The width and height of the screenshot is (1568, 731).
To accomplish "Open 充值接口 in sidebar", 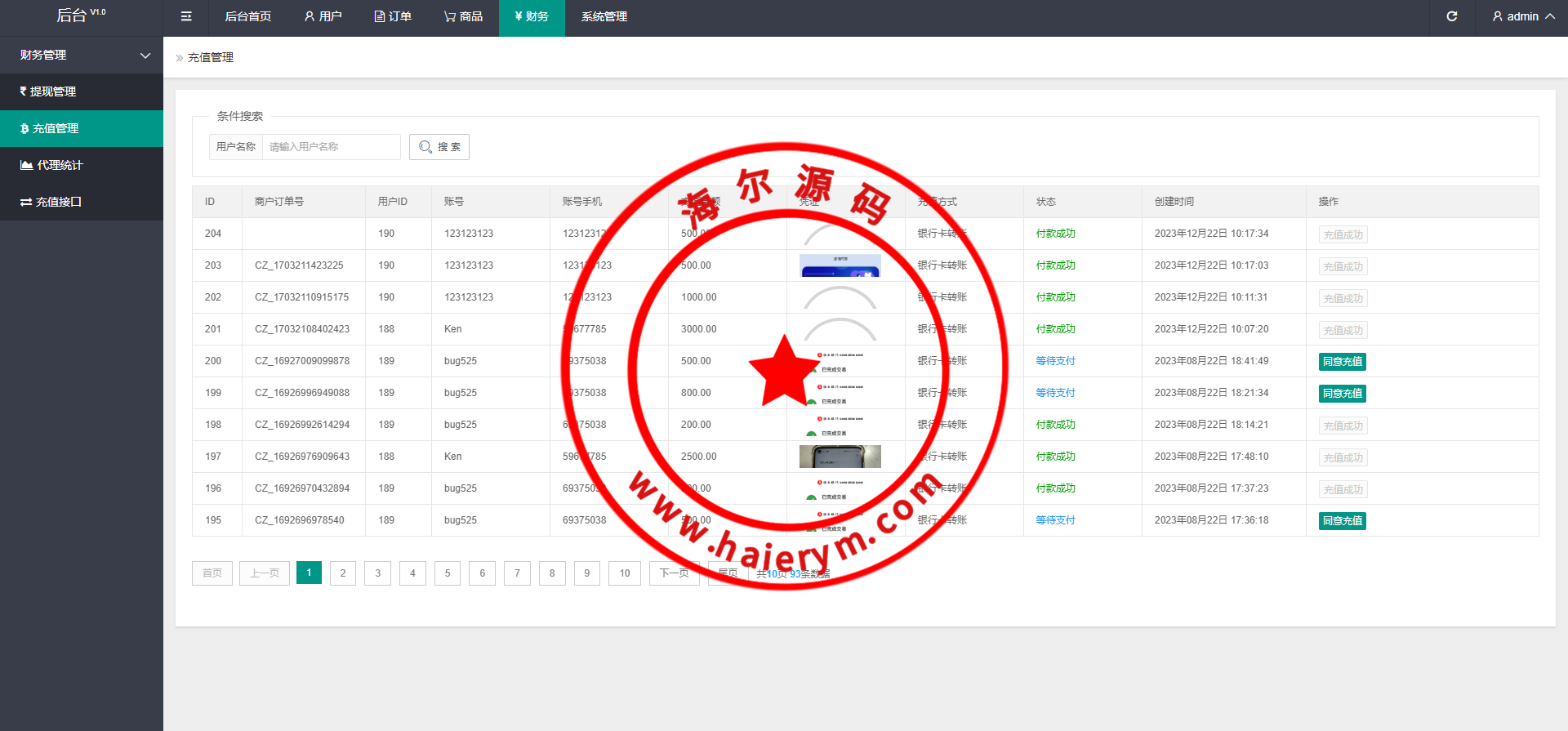I will coord(82,202).
